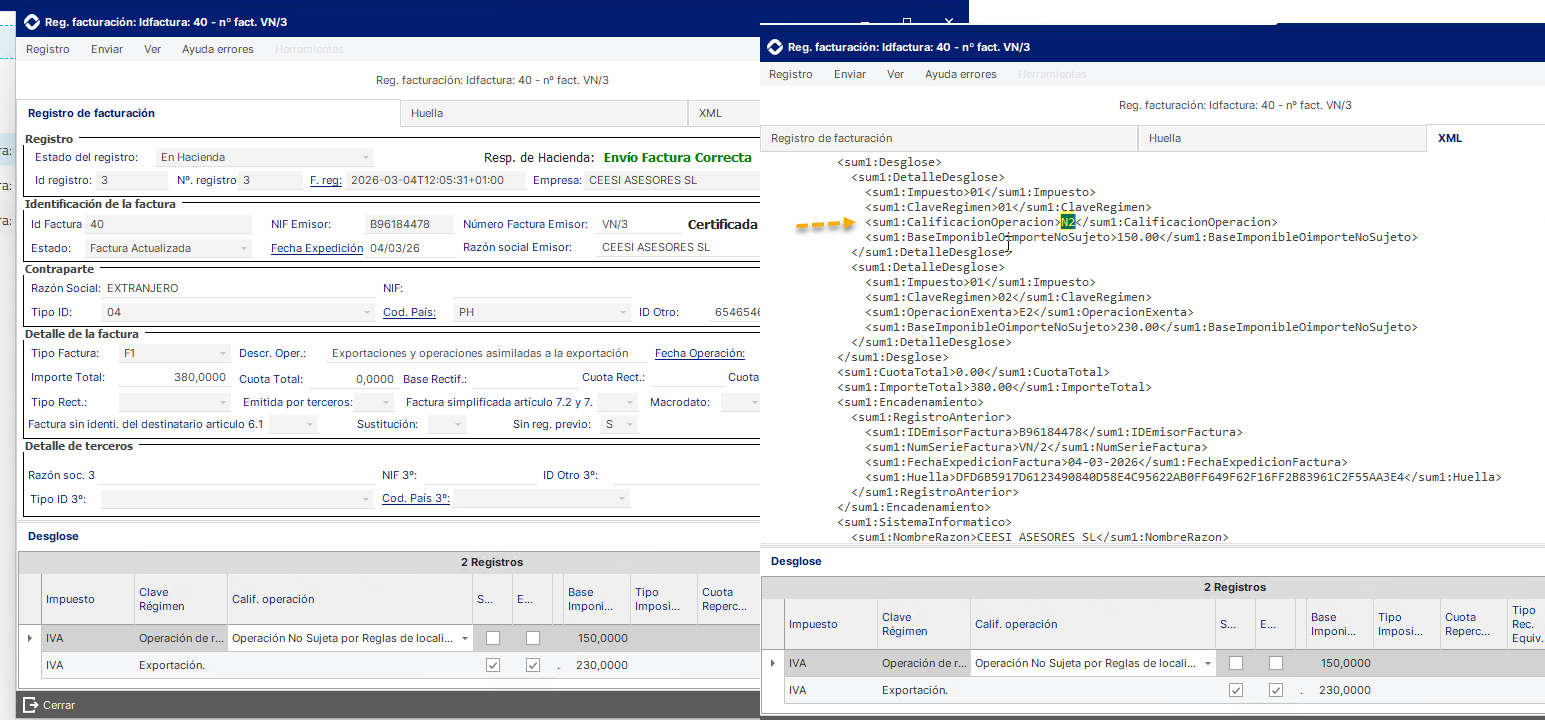Select the Huella tab in the right window
1545x720 pixels.
click(1282, 138)
